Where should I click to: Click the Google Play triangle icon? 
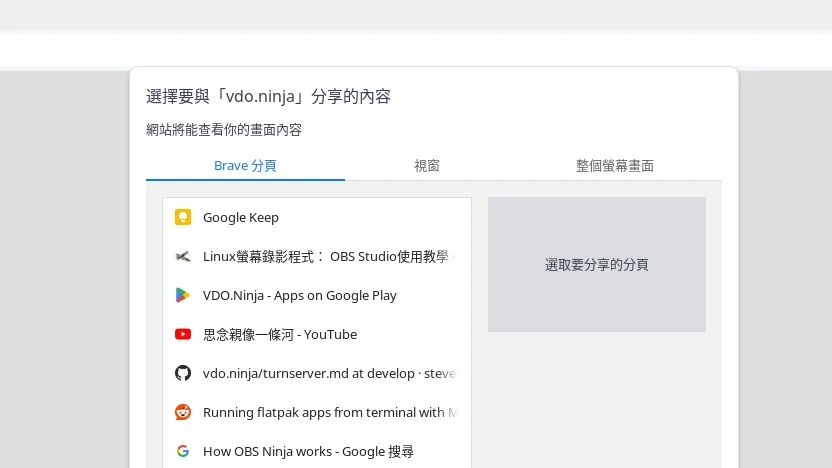pyautogui.click(x=183, y=295)
